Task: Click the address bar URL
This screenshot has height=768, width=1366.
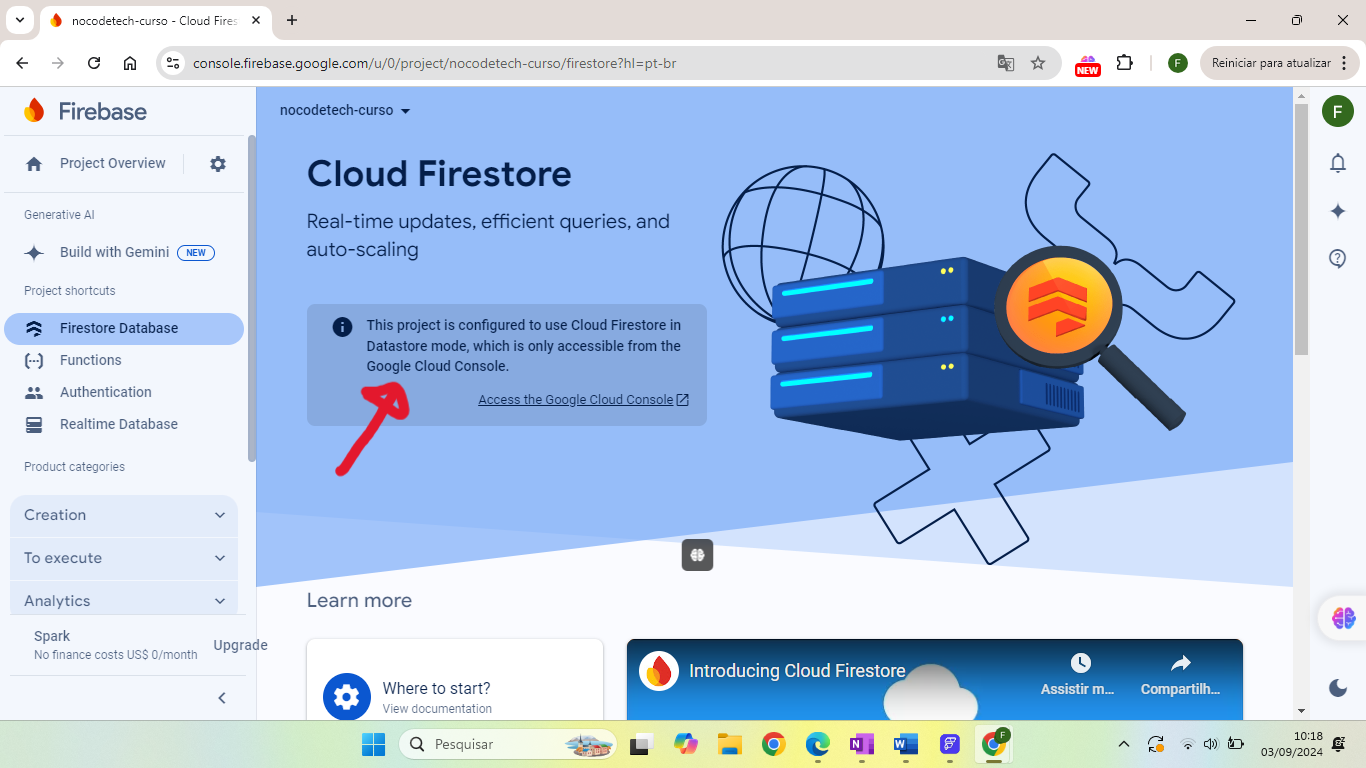Action: 435,63
